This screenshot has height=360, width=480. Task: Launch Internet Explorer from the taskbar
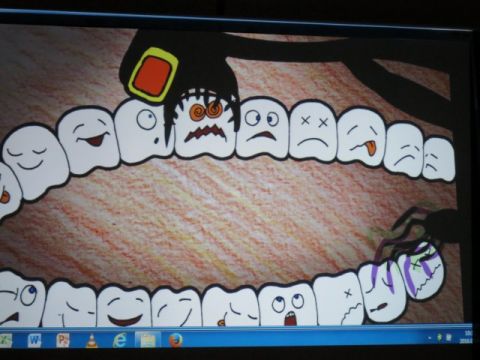tap(120, 340)
